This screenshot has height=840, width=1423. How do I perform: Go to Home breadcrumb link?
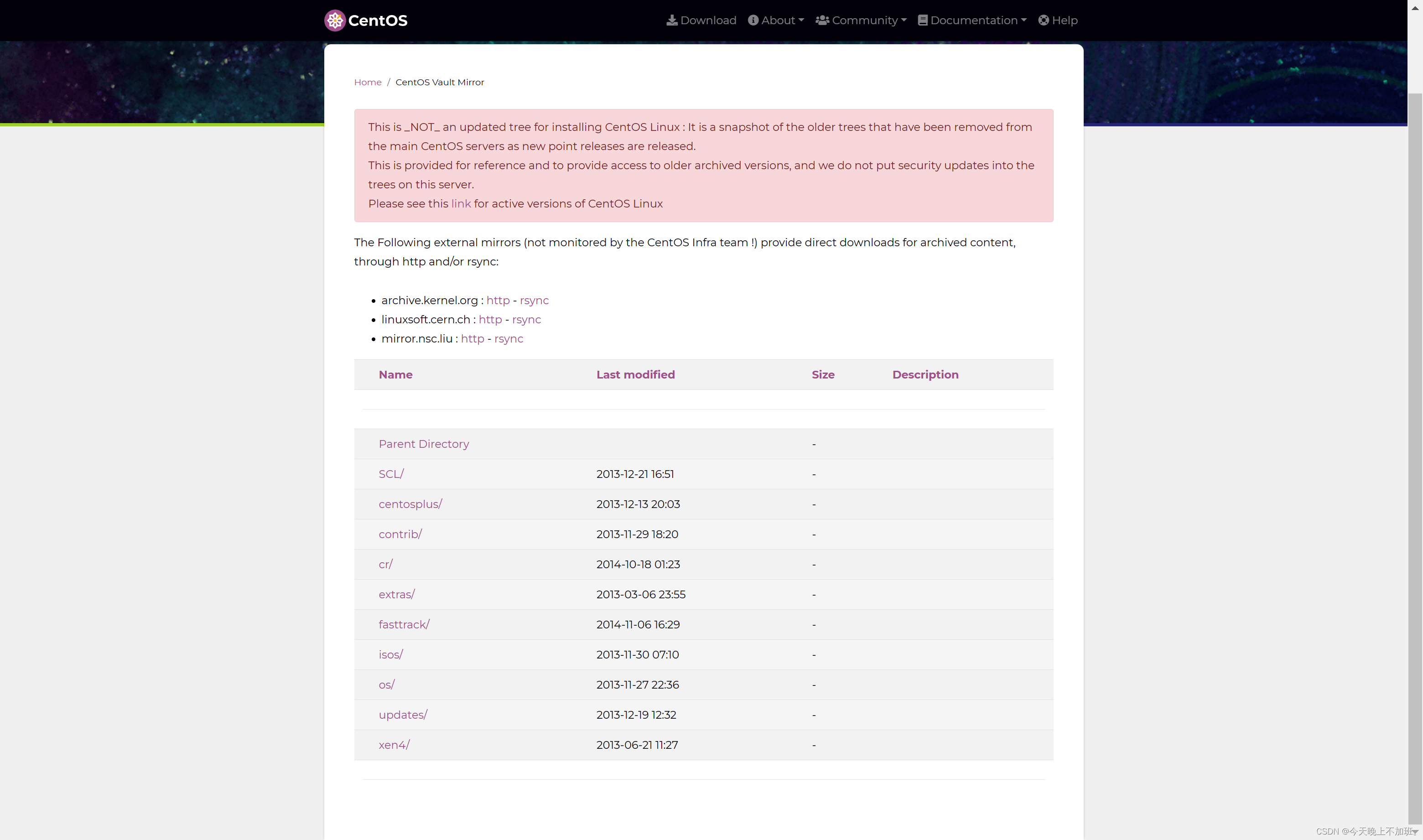point(367,82)
